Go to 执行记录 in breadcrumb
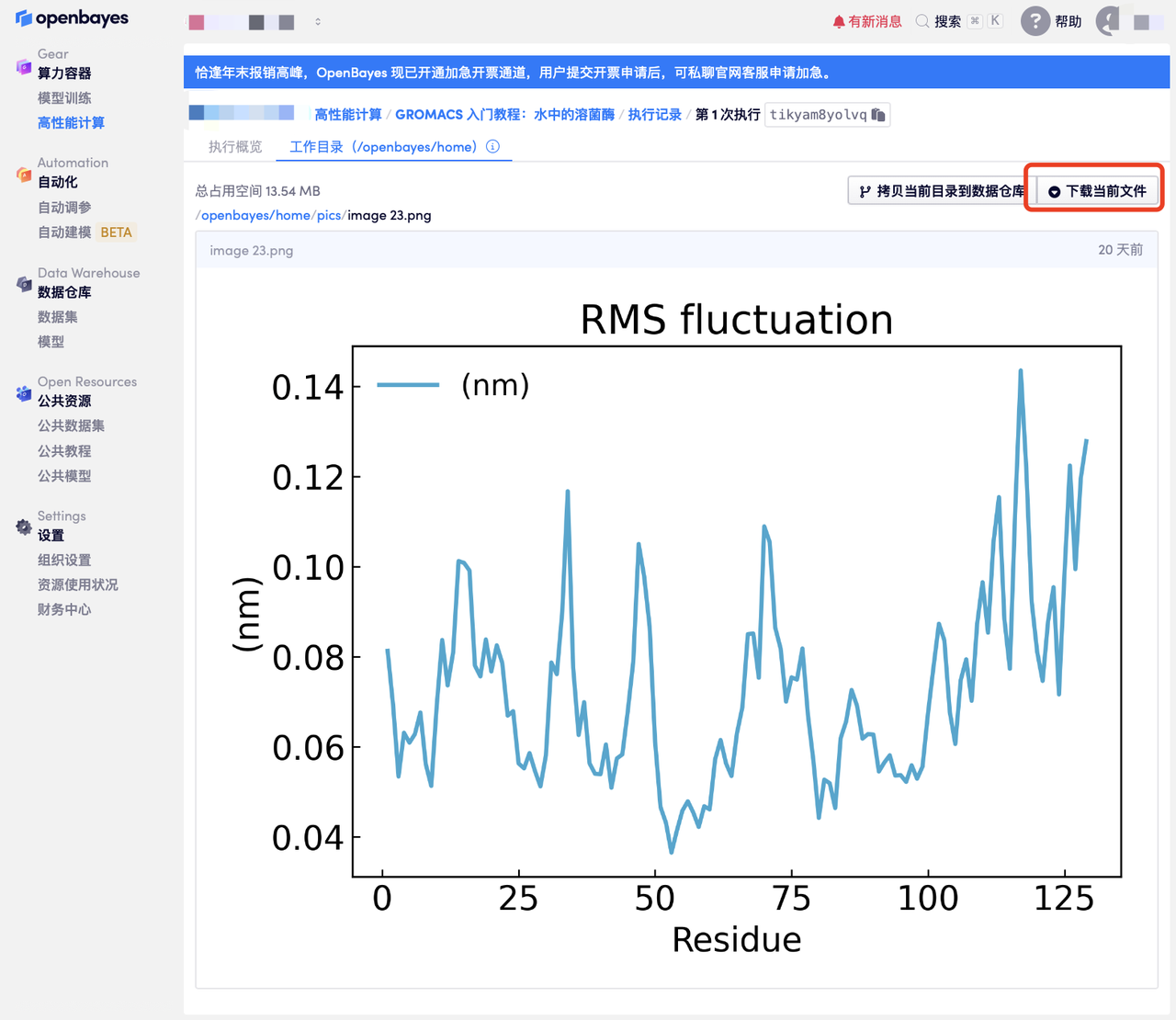 (654, 115)
